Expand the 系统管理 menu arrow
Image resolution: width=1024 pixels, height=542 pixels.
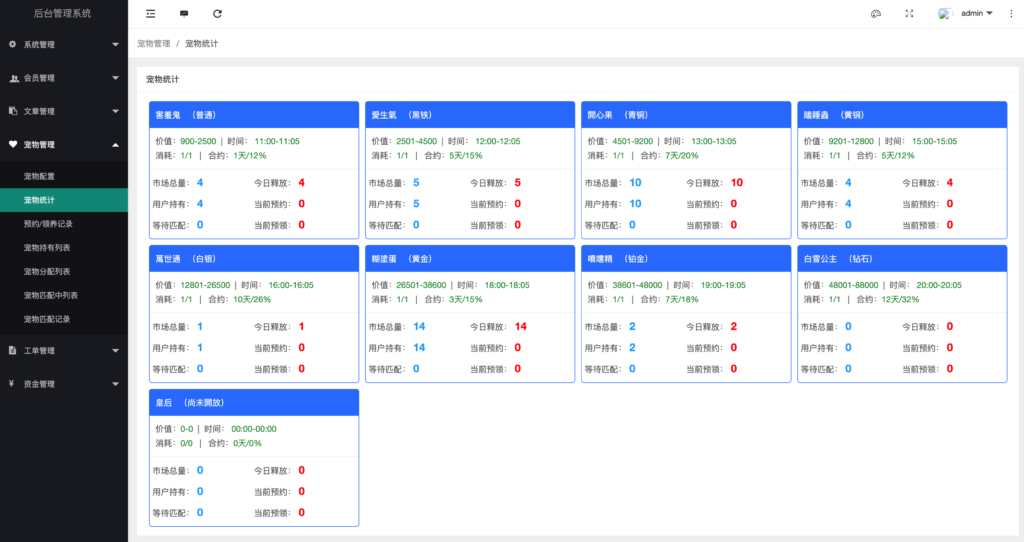(x=116, y=44)
